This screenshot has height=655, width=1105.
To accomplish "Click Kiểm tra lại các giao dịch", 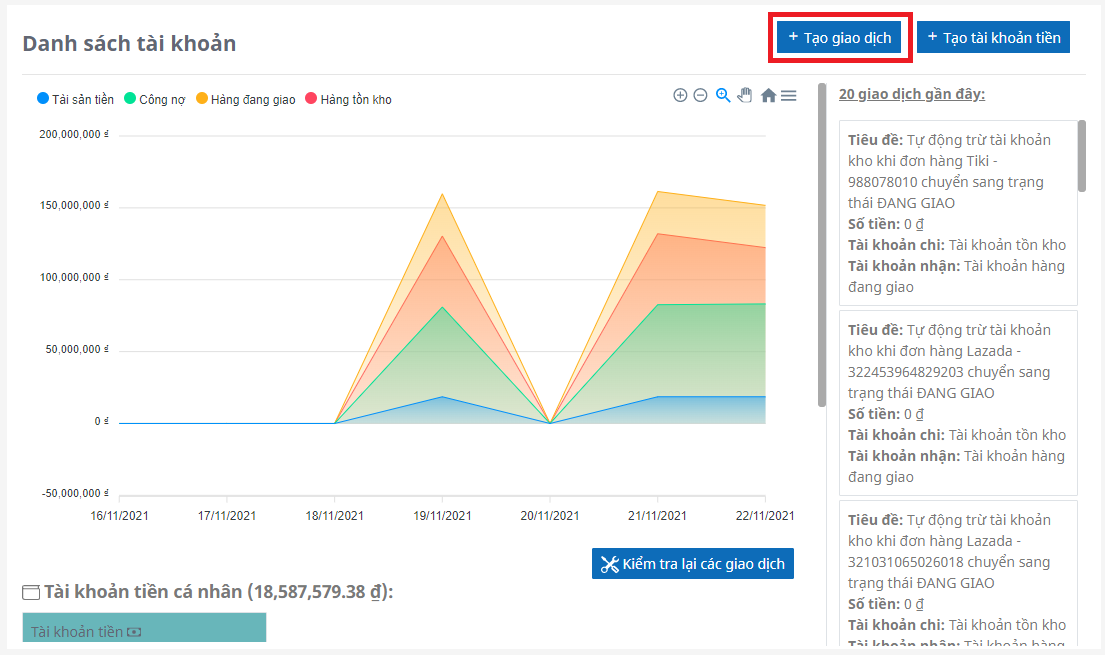I will (692, 564).
